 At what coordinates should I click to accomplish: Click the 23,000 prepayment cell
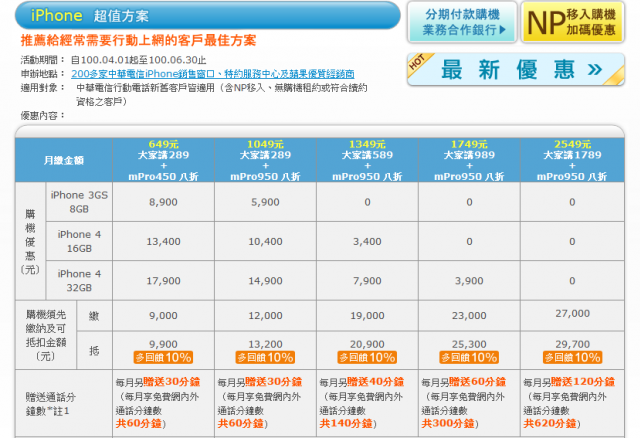tap(469, 316)
